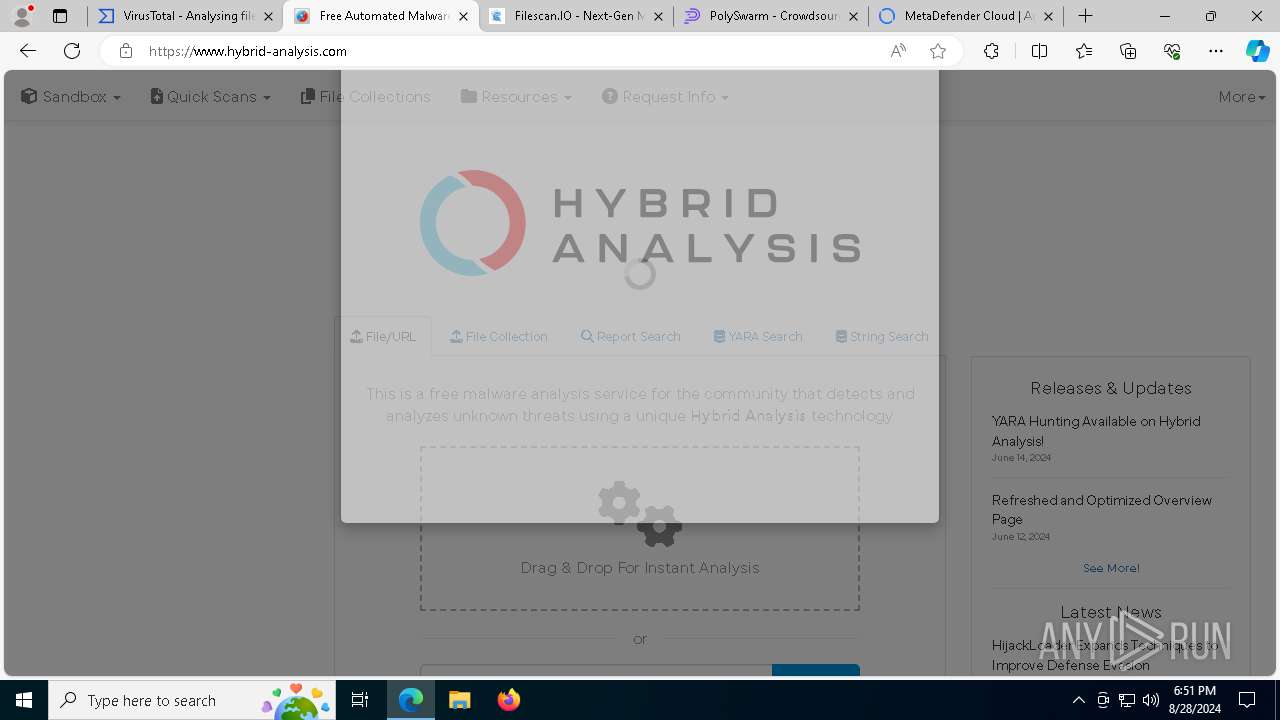This screenshot has width=1280, height=720.
Task: Open File Explorer from the taskbar
Action: pyautogui.click(x=459, y=700)
